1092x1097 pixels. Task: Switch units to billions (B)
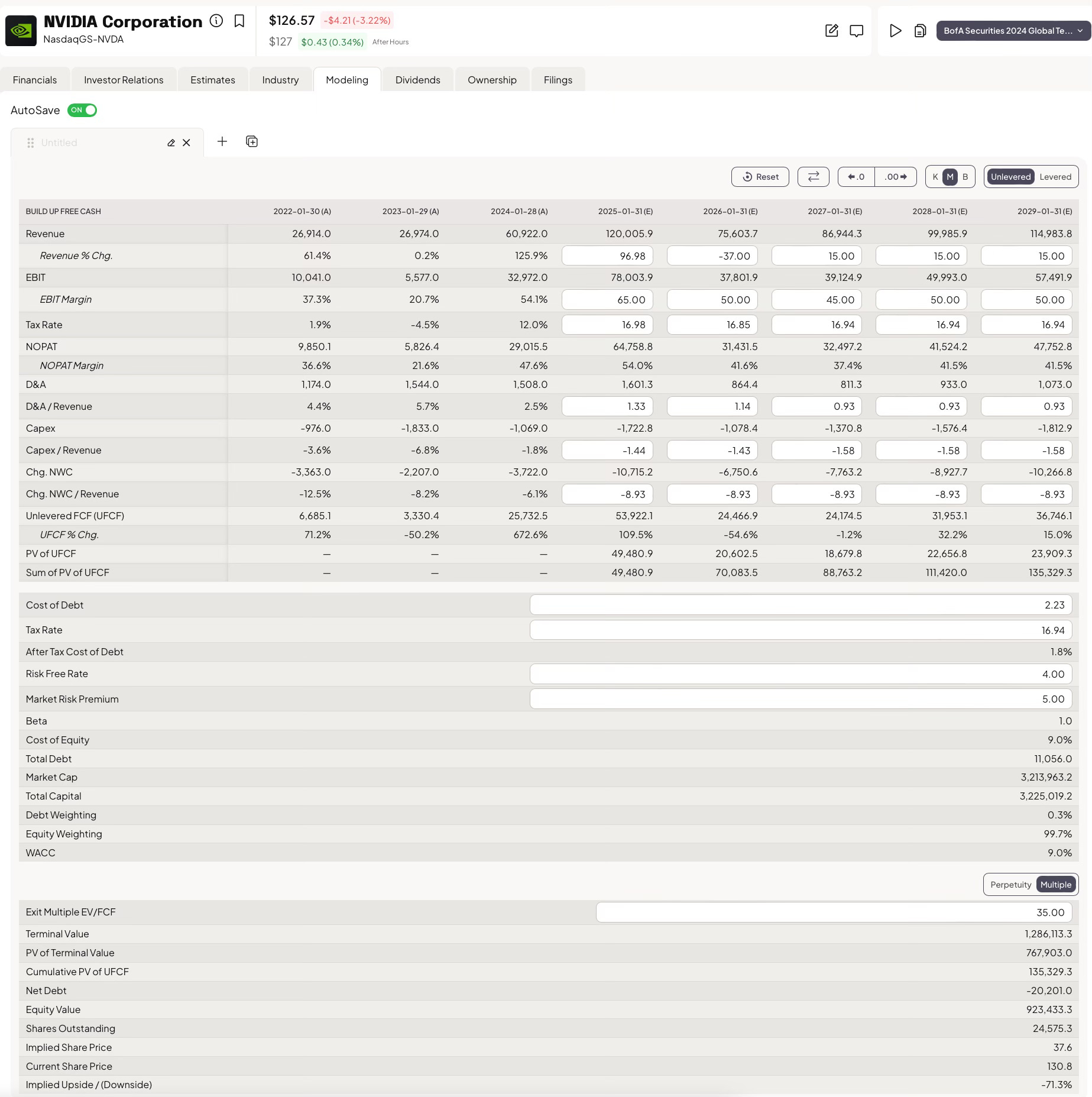[x=965, y=176]
